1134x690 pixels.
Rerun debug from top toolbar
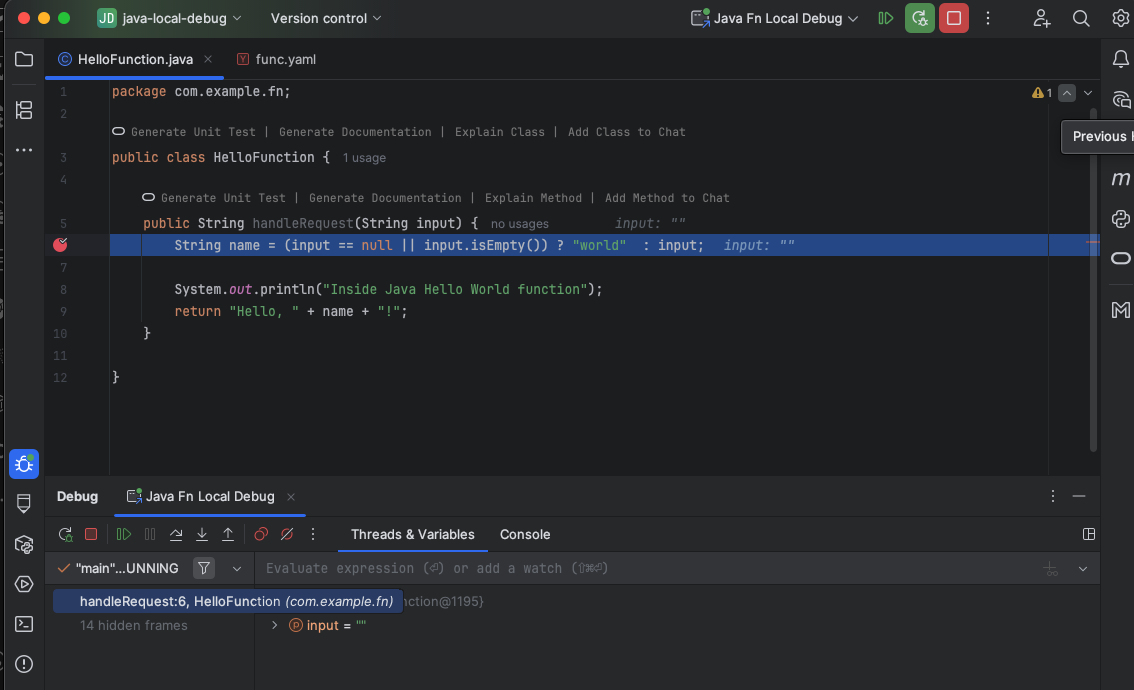(919, 19)
